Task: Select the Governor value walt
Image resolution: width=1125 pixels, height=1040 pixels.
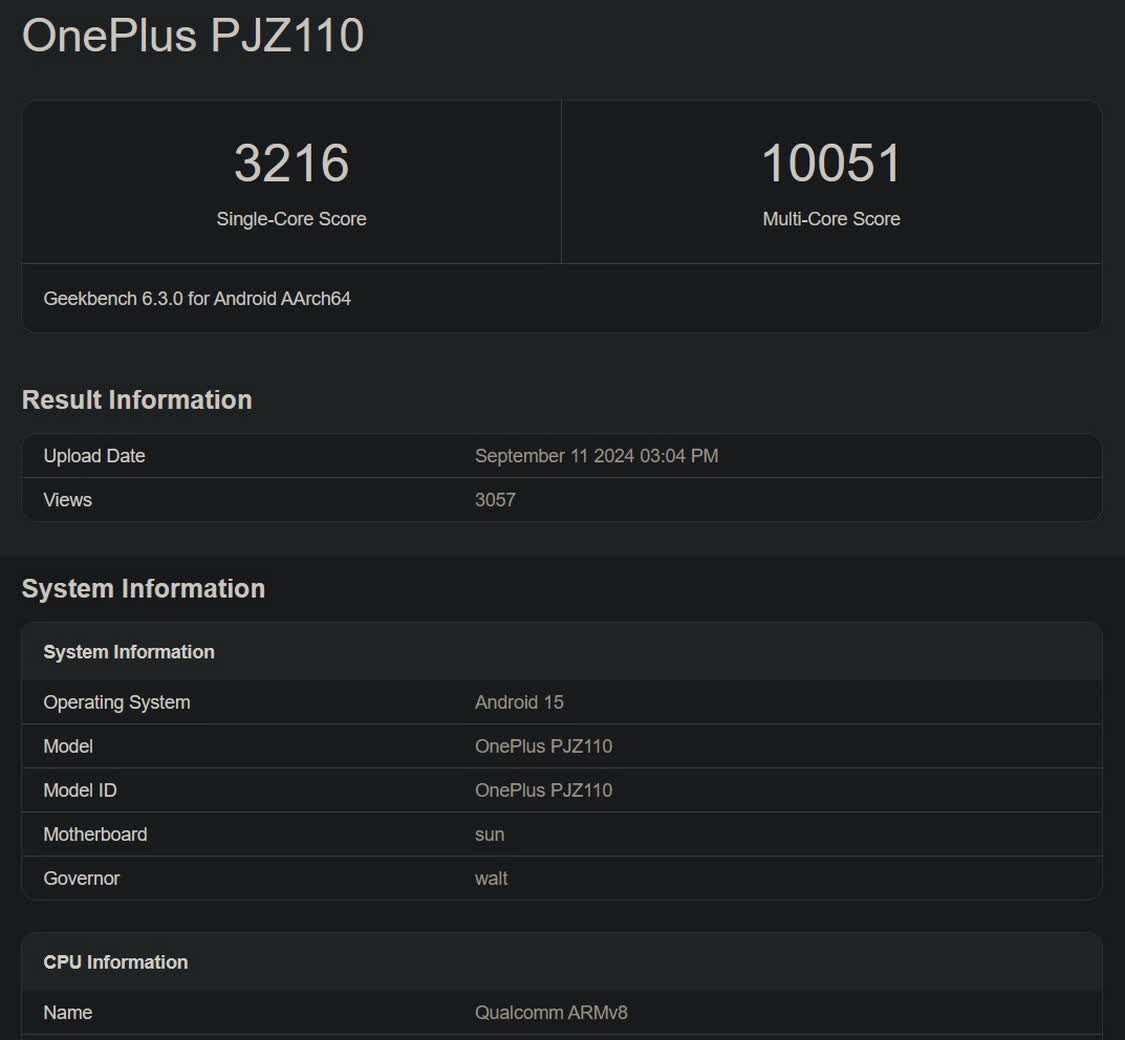Action: tap(491, 879)
